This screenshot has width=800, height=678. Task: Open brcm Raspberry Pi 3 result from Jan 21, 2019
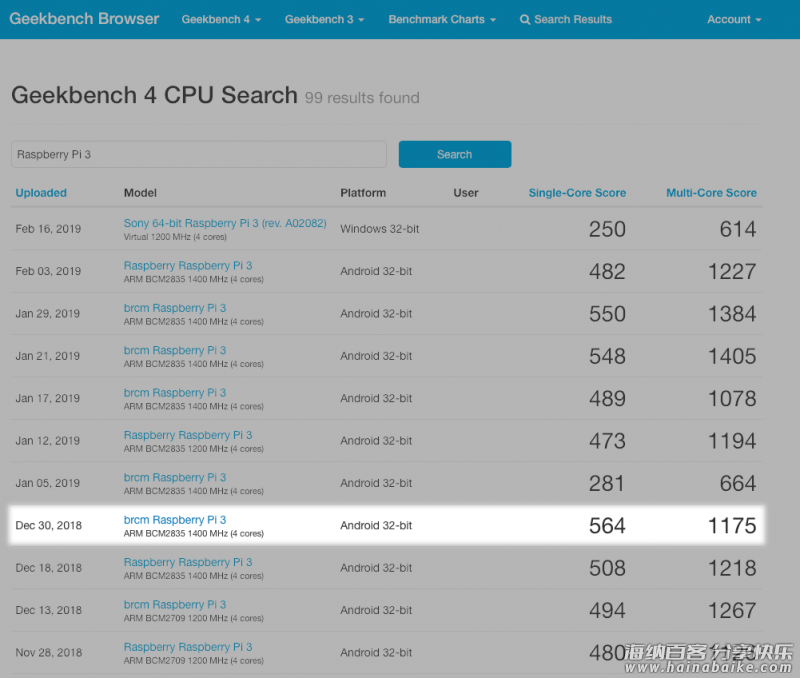175,350
